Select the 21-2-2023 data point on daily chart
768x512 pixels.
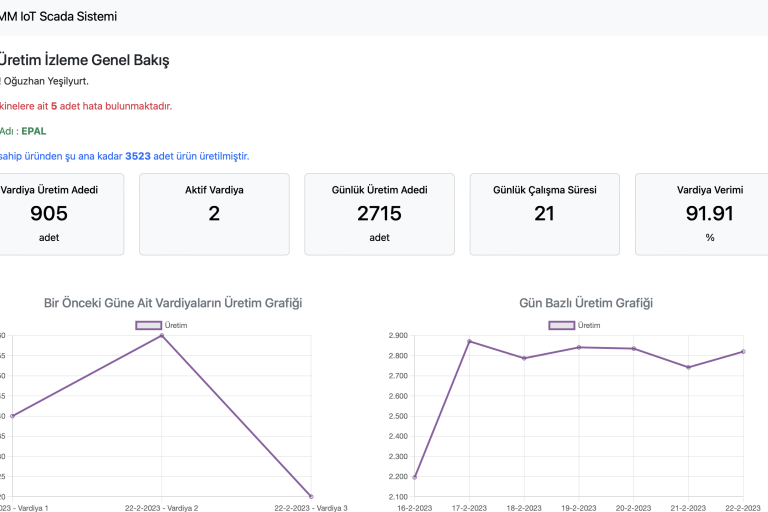click(x=687, y=367)
